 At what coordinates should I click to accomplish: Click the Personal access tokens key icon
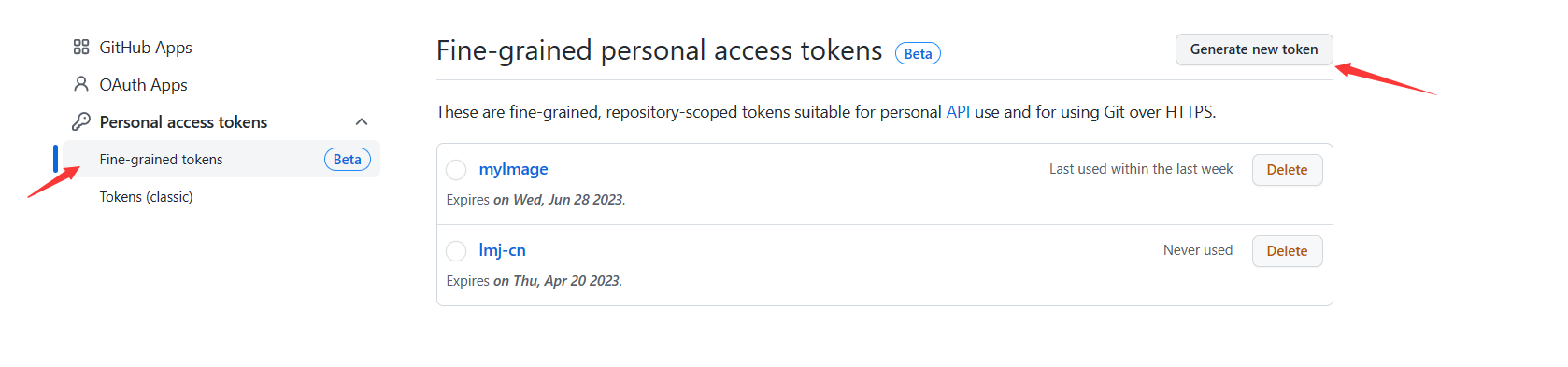[x=81, y=121]
